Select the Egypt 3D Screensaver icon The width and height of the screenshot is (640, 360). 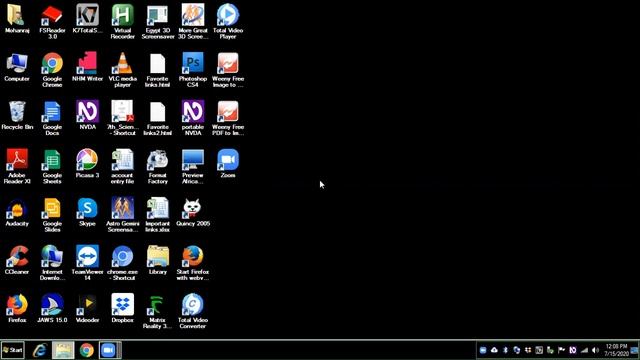(x=158, y=22)
